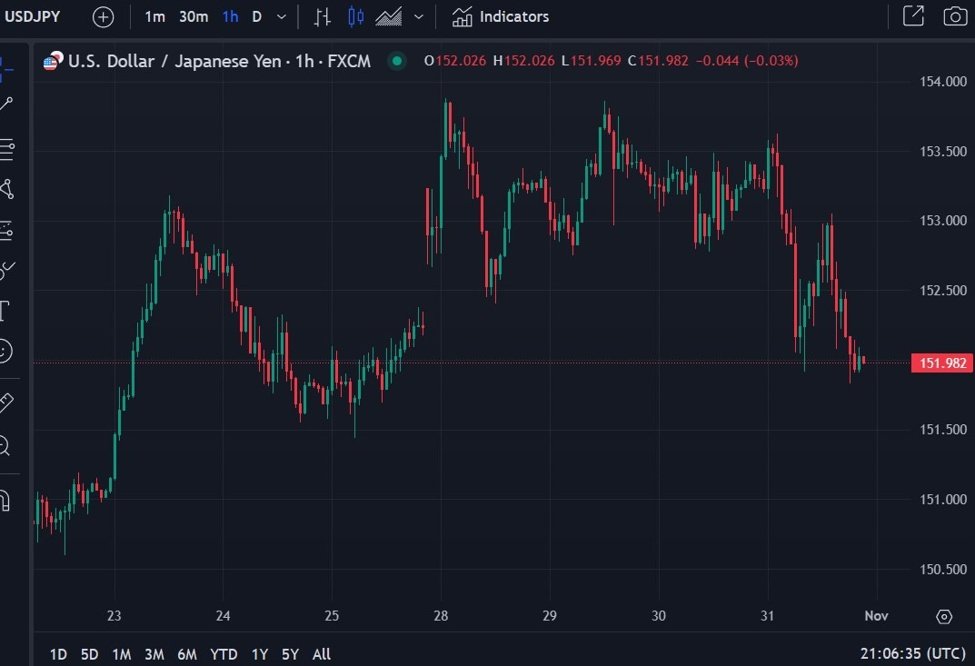Click the add symbol plus icon
Screen dimensions: 975x666
pyautogui.click(x=103, y=17)
